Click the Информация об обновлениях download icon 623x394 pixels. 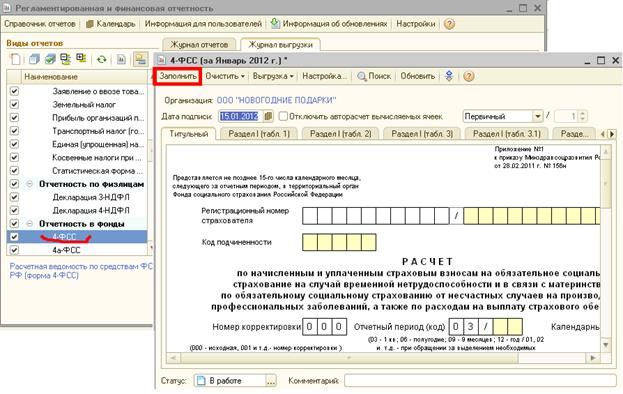(275, 23)
